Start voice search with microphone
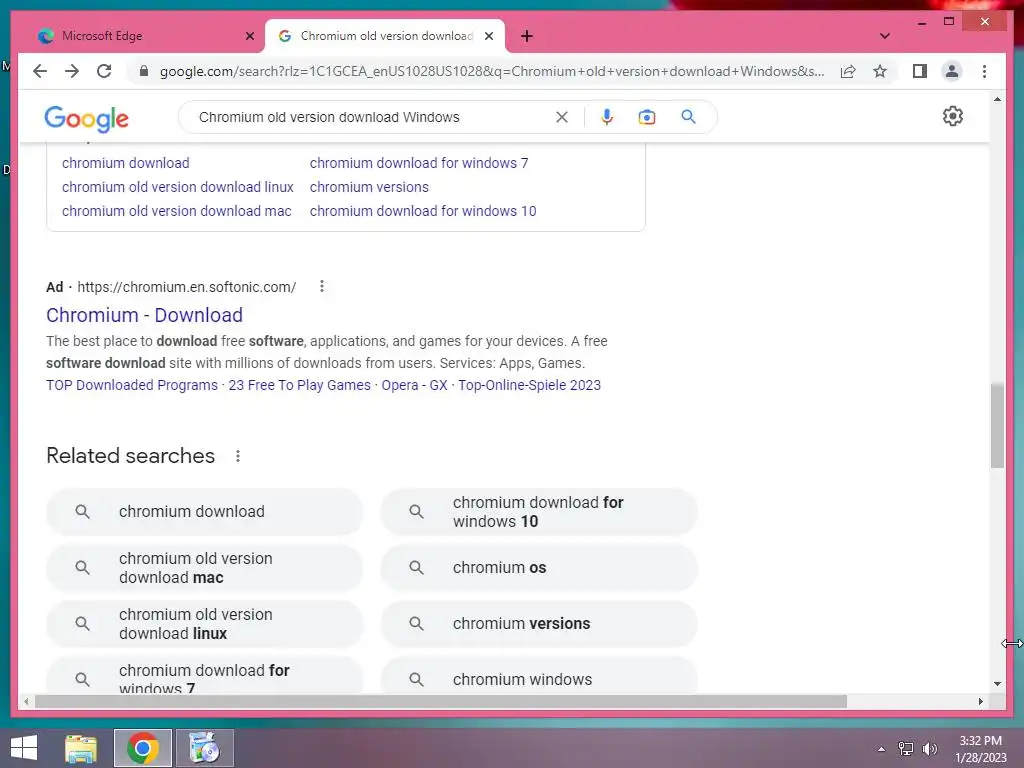This screenshot has width=1024, height=768. tap(607, 117)
